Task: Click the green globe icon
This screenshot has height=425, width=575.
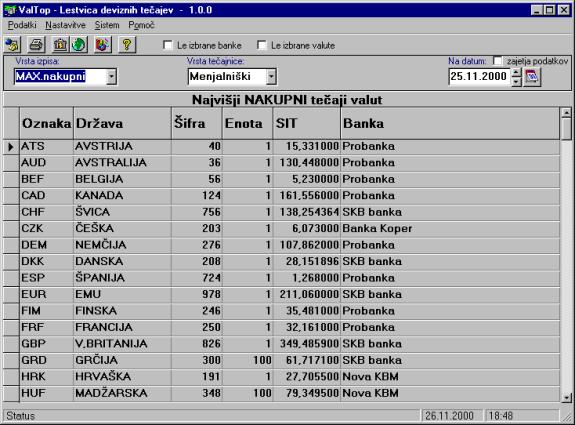Action: tap(79, 45)
